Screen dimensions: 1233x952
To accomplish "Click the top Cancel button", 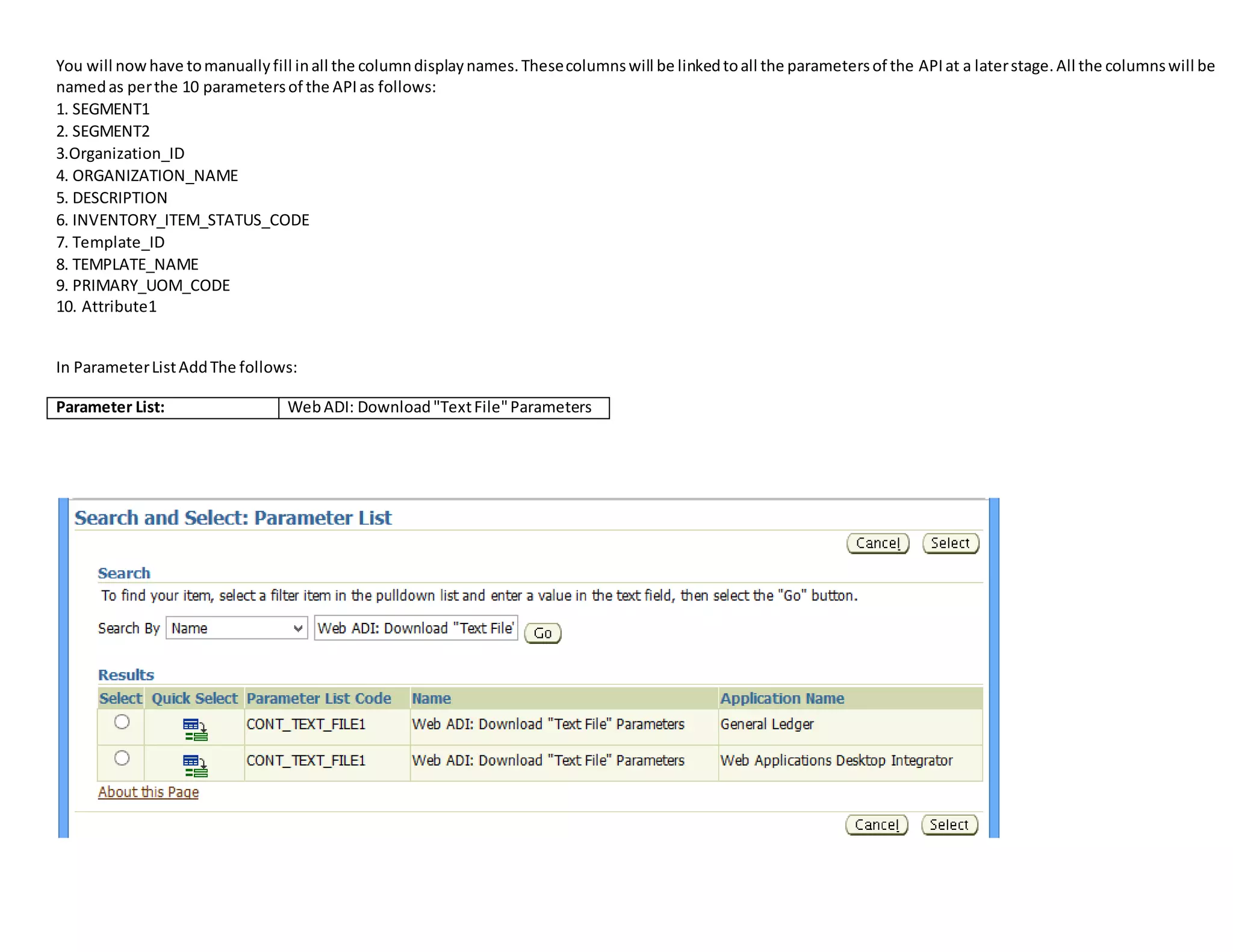I will 878,543.
